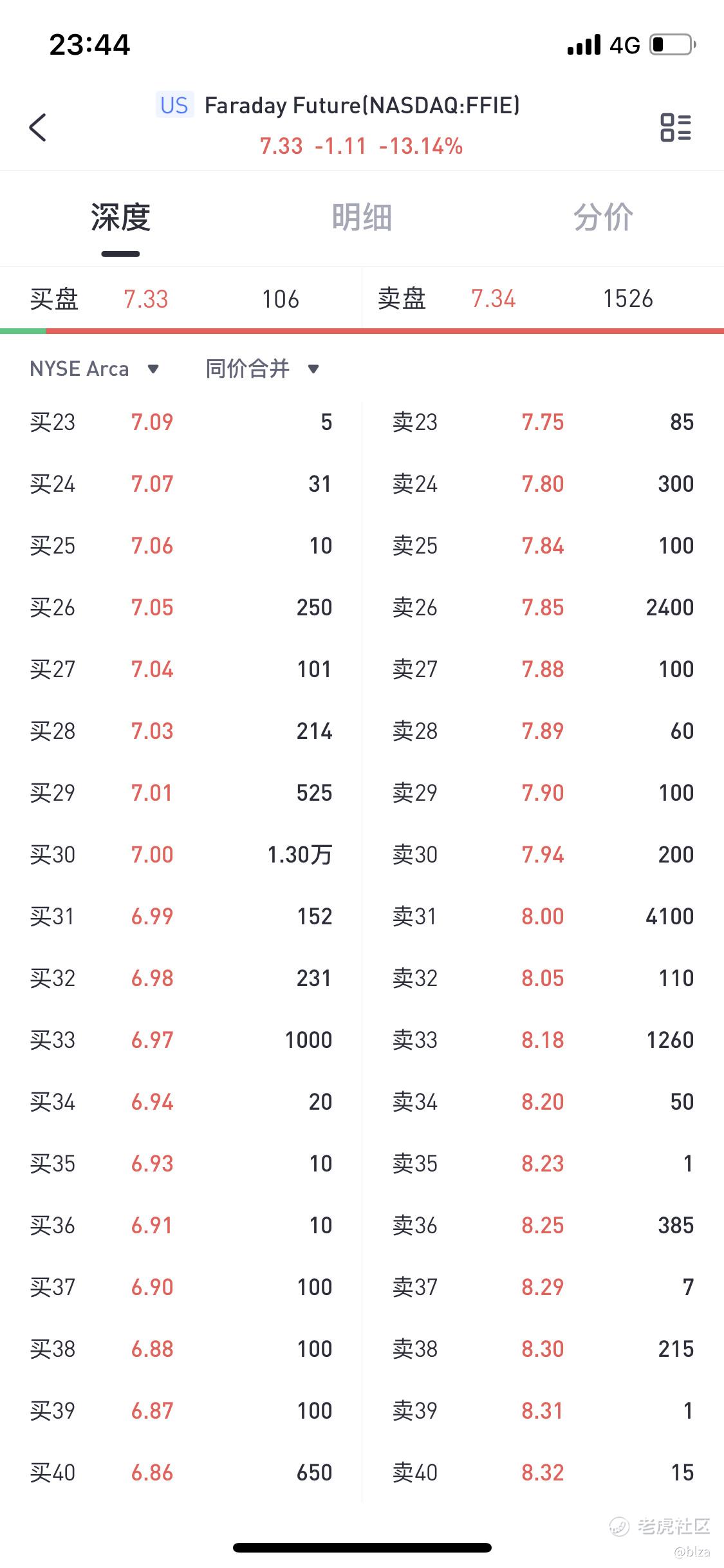Screen dimensions: 724x1568
Task: Click the arrow beside NYSE Arca
Action: click(153, 369)
